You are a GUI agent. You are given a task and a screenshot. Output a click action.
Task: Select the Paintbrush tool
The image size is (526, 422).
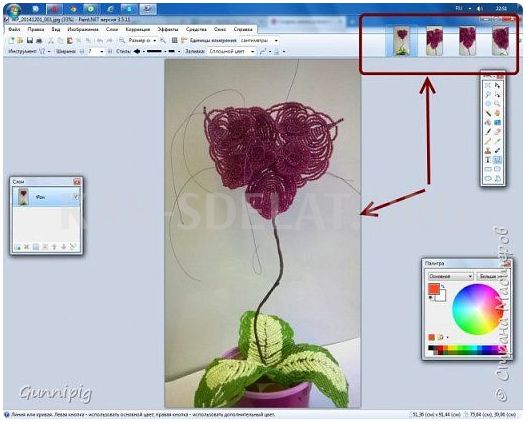[x=488, y=132]
